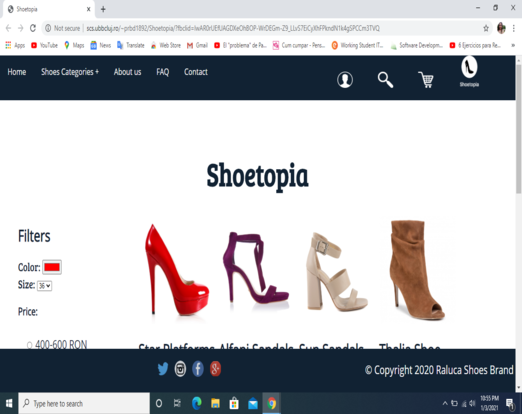
Task: Expand the Size dropdown showing 36
Action: (44, 286)
